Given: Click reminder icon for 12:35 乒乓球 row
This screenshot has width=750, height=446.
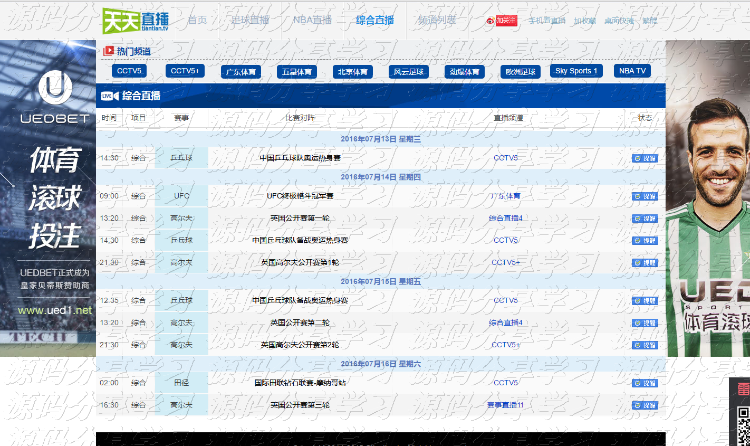Looking at the screenshot, I should pos(645,301).
